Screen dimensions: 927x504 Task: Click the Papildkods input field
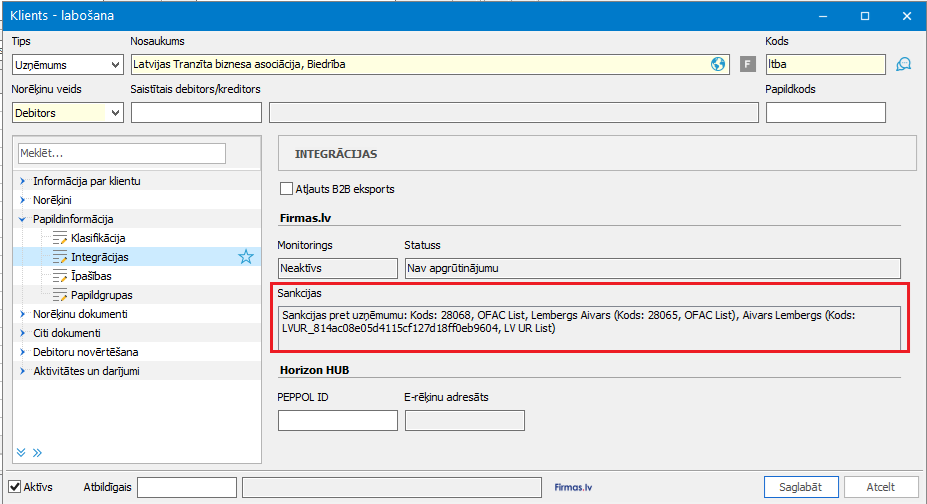pos(826,112)
